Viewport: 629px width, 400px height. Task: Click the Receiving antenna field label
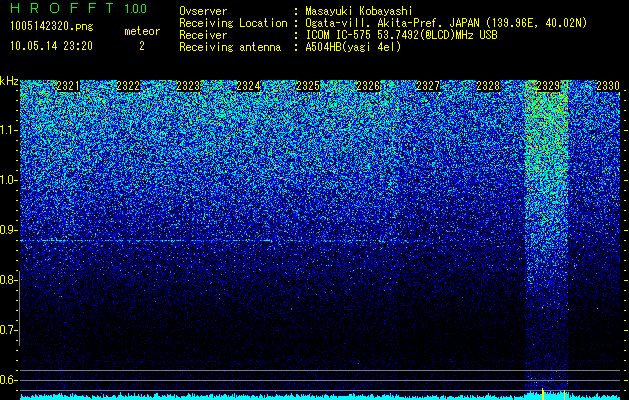[x=230, y=47]
